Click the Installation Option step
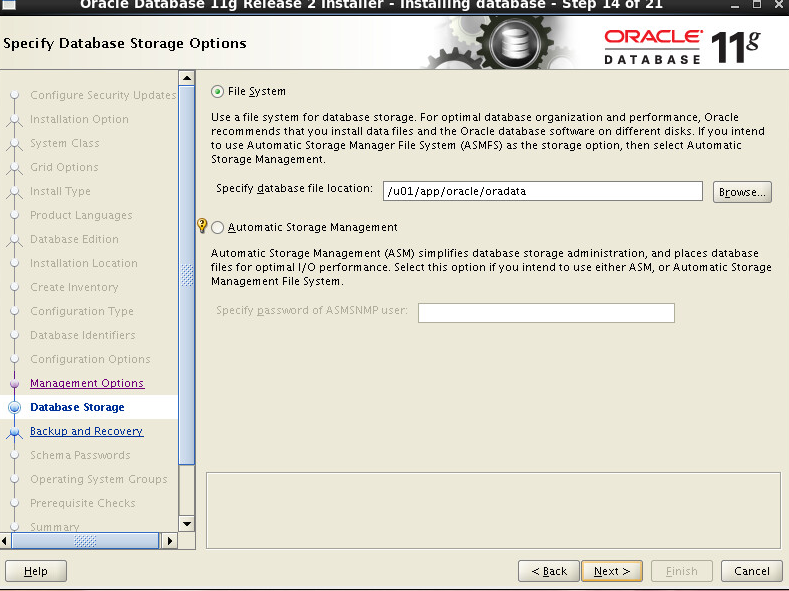This screenshot has height=591, width=789. click(x=80, y=119)
